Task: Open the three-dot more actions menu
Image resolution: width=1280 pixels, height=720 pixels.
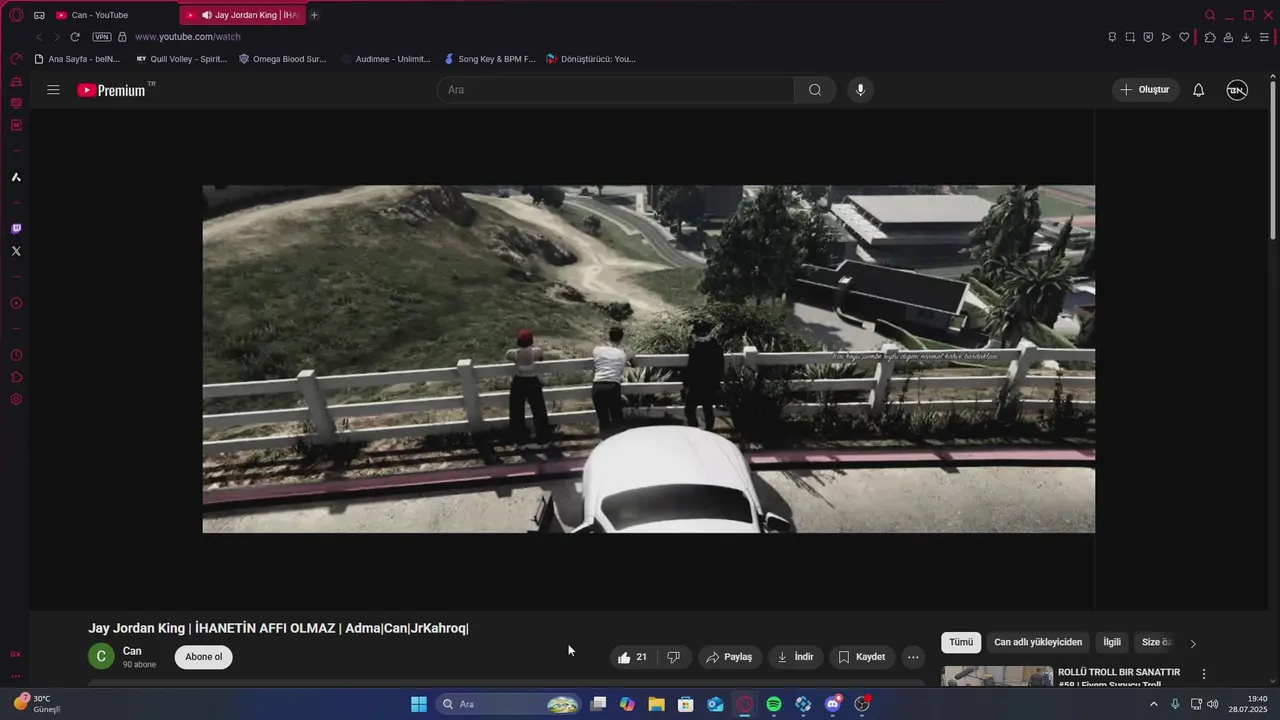Action: click(x=912, y=657)
